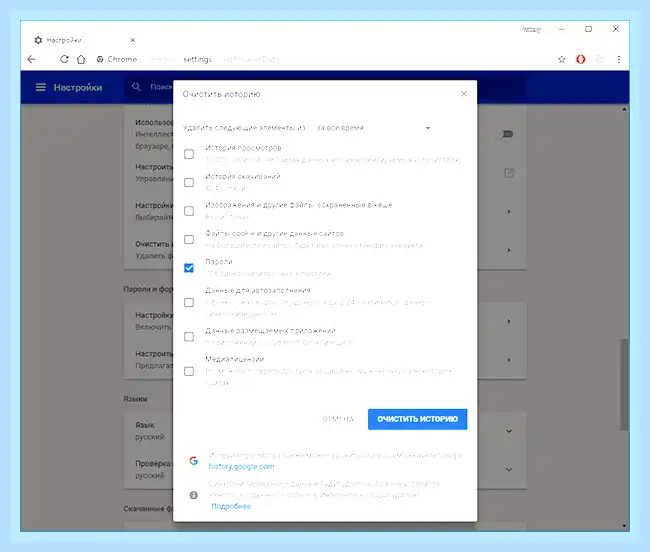
Task: Expand the Язык русский row chevron
Action: [509, 431]
